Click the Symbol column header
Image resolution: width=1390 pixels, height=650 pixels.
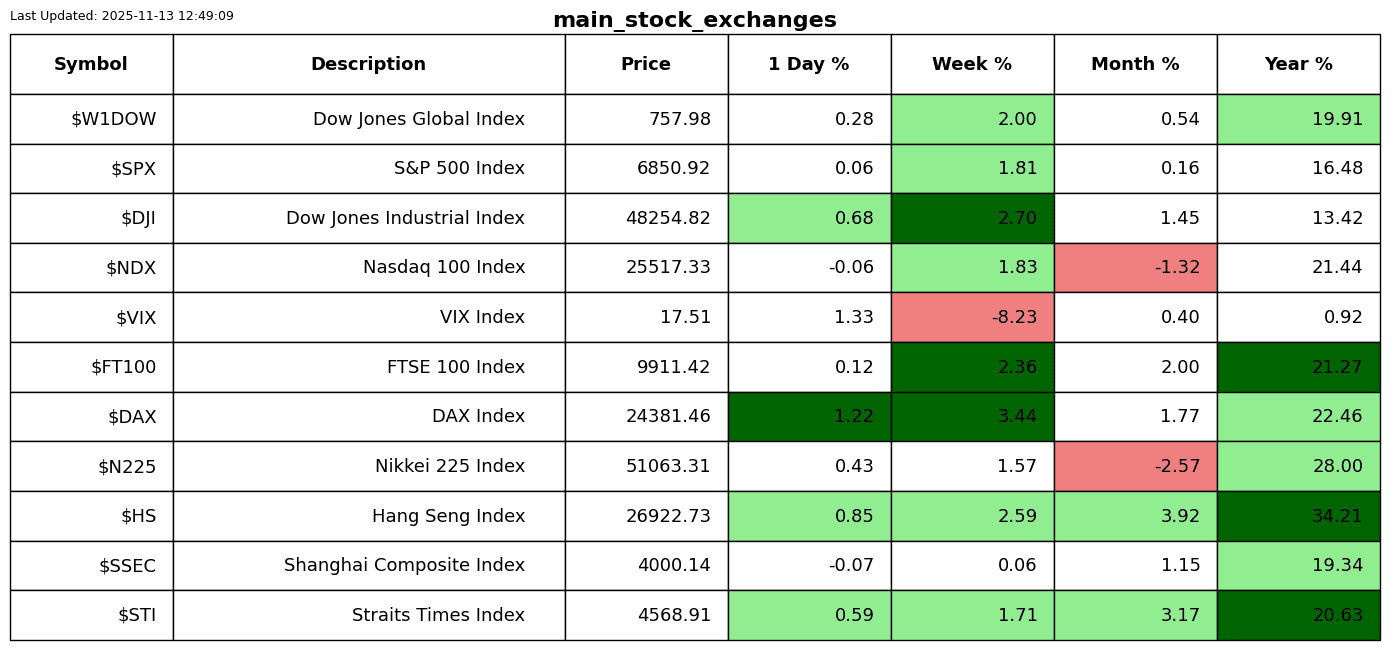pos(91,65)
